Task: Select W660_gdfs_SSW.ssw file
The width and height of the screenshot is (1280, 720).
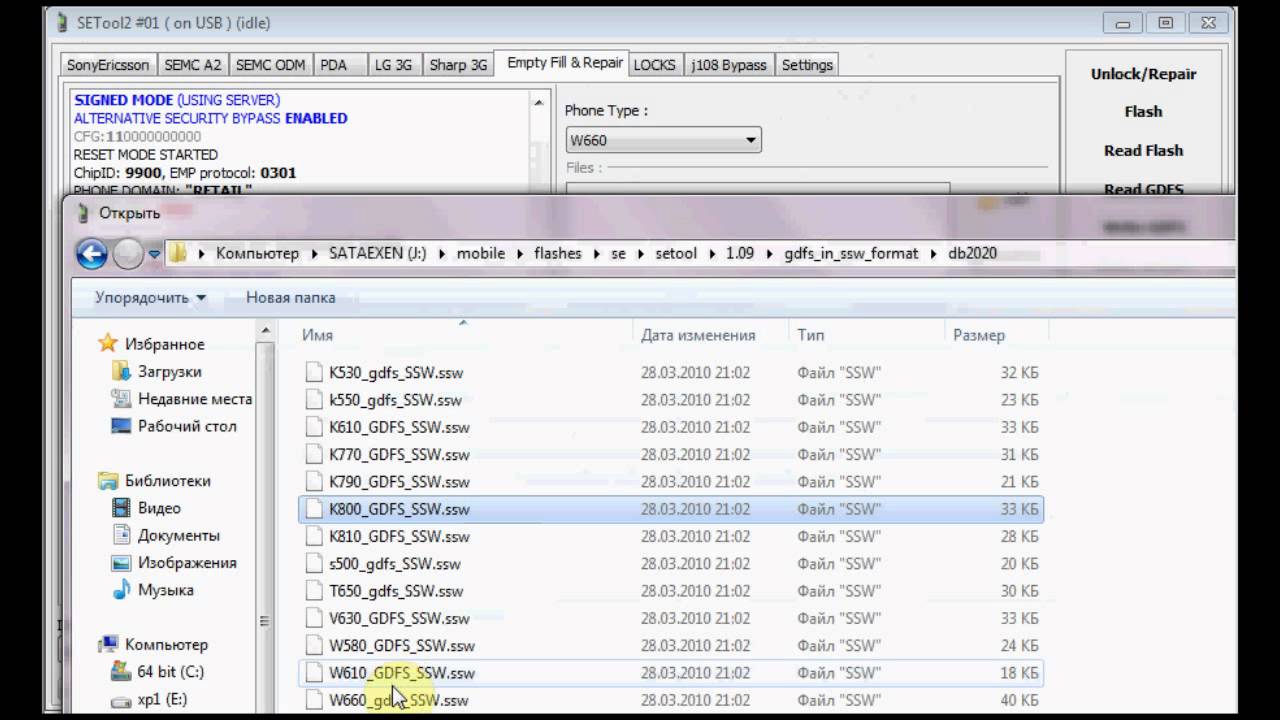Action: (671, 700)
